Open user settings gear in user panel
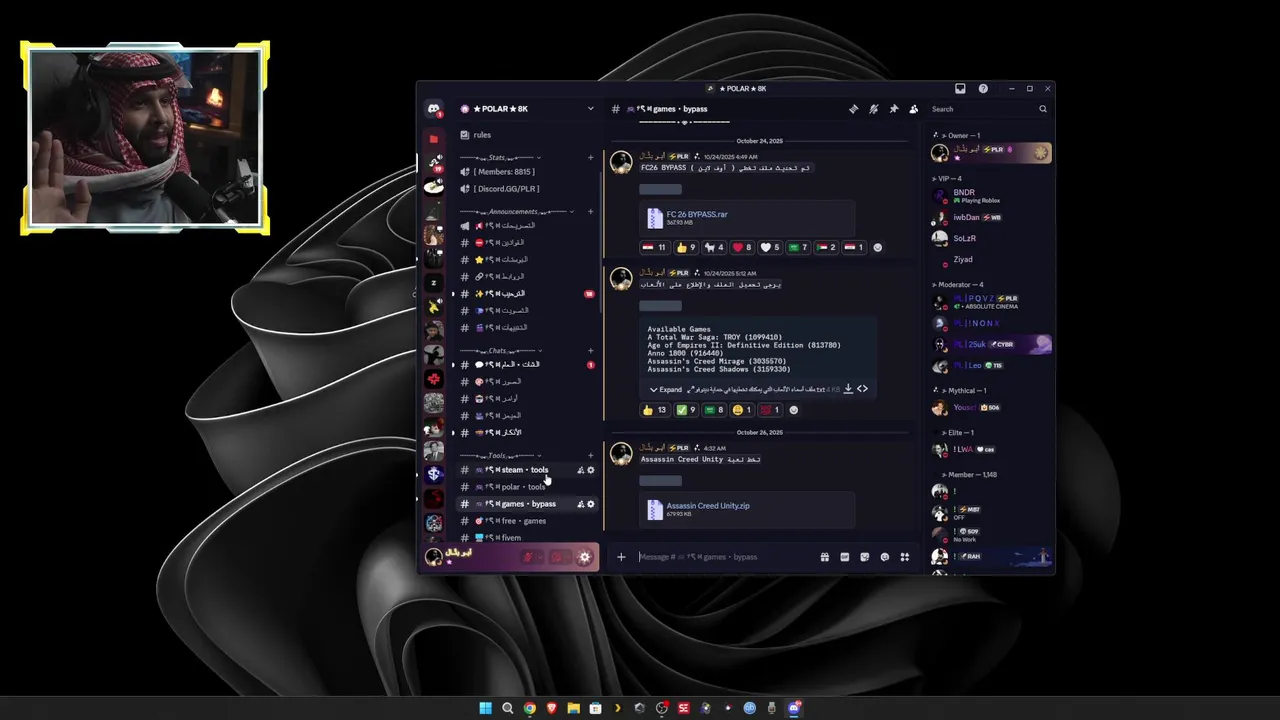The height and width of the screenshot is (720, 1280). [585, 557]
